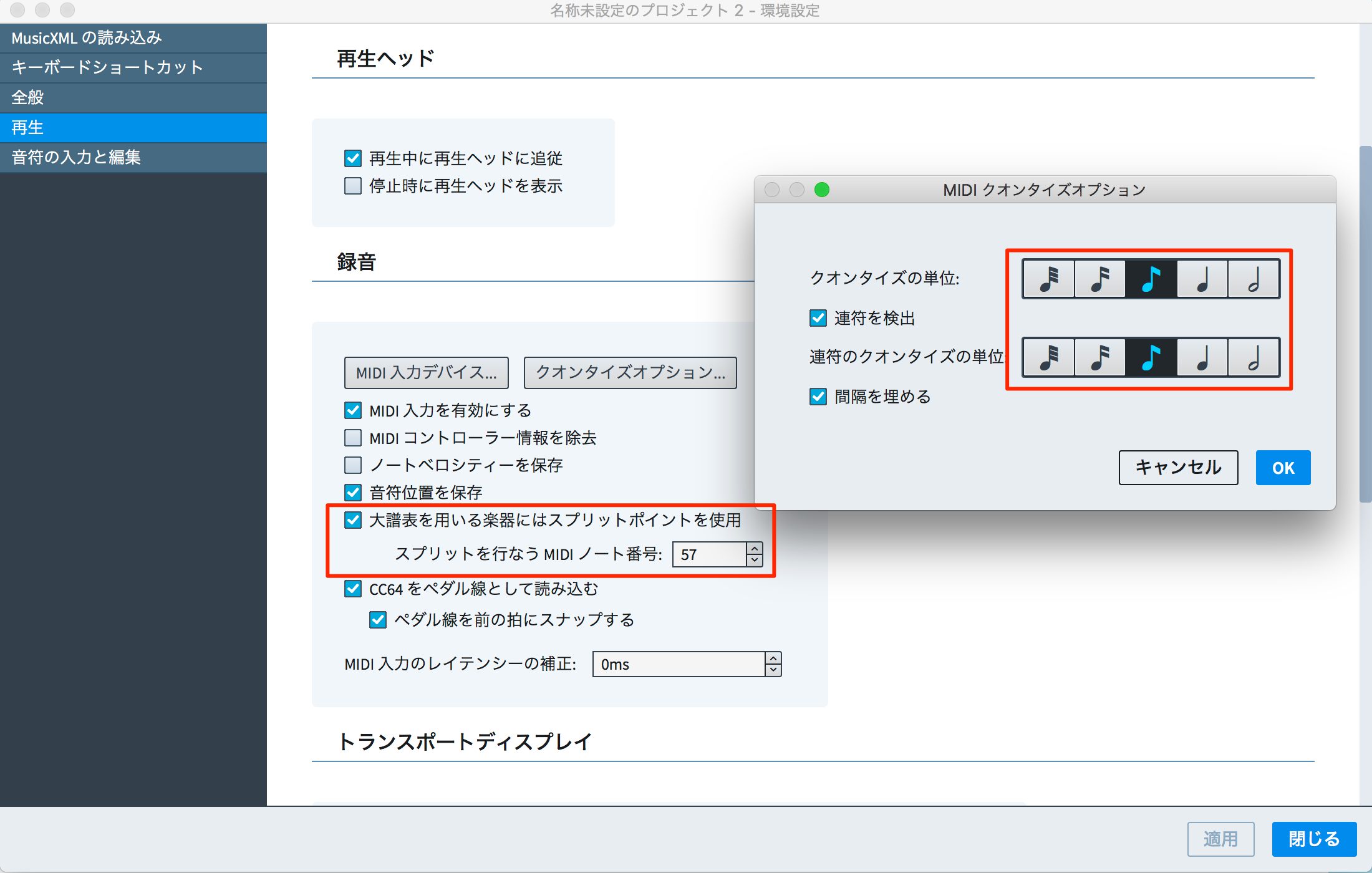Select eighth note in クオンタイズの単位 row
This screenshot has height=873, width=1372.
point(1151,279)
